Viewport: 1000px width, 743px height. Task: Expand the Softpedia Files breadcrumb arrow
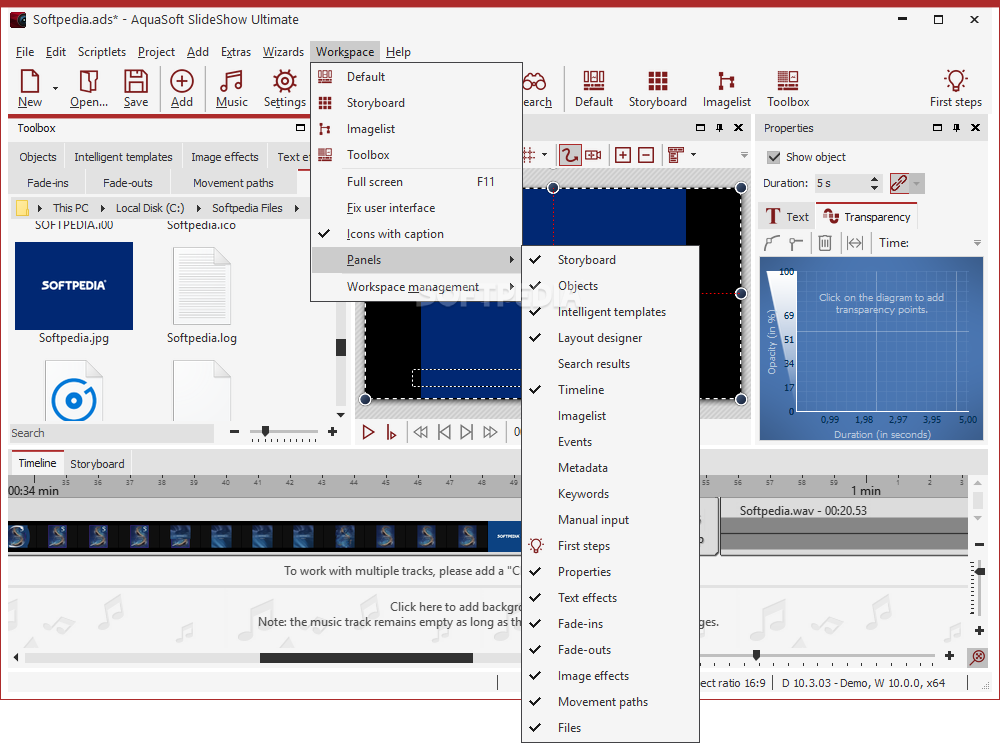pos(297,208)
